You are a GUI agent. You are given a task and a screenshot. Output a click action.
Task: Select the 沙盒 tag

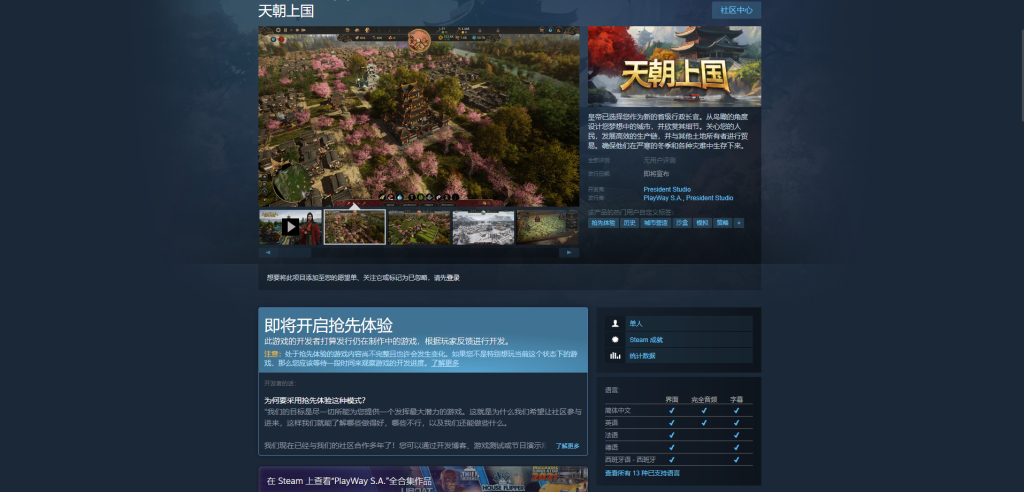[682, 223]
